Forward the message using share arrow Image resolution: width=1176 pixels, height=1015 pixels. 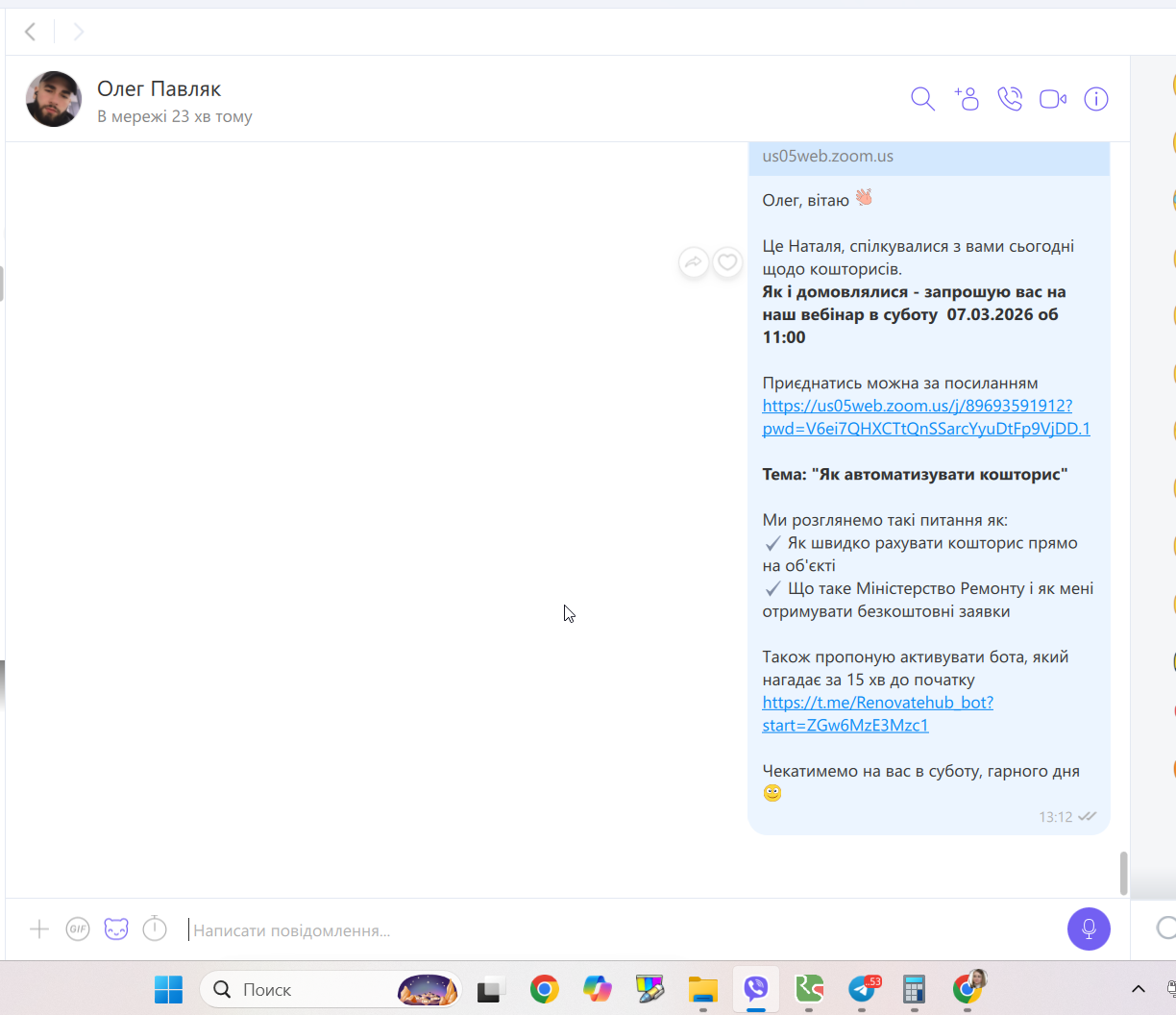tap(694, 261)
